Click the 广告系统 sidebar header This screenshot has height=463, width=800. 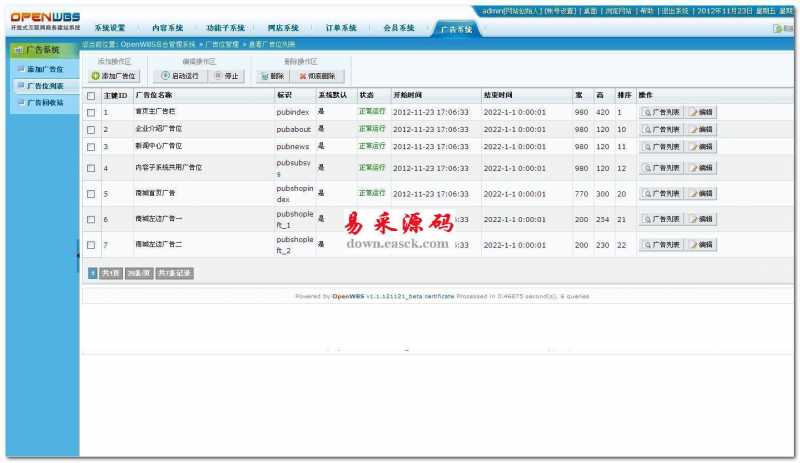[44, 50]
